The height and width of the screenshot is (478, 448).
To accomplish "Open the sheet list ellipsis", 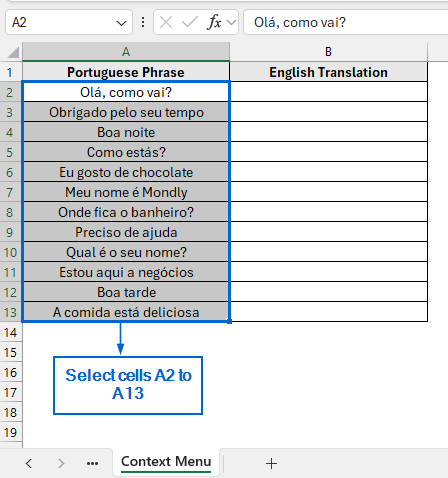I will [92, 463].
